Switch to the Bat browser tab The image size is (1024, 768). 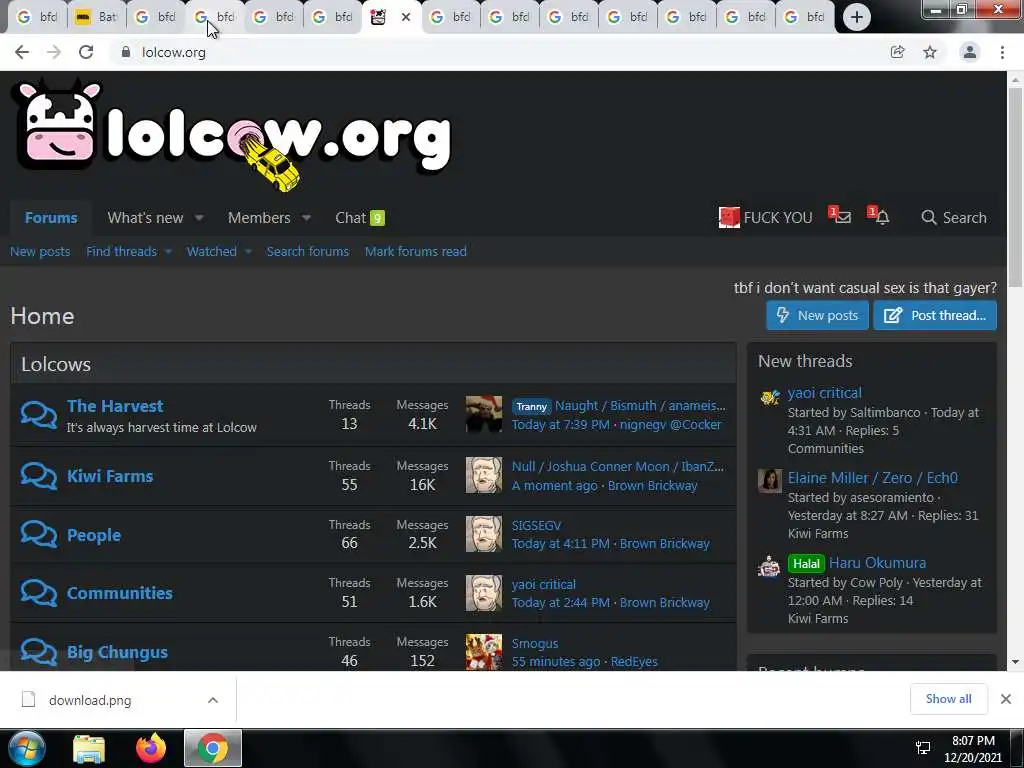coord(95,17)
